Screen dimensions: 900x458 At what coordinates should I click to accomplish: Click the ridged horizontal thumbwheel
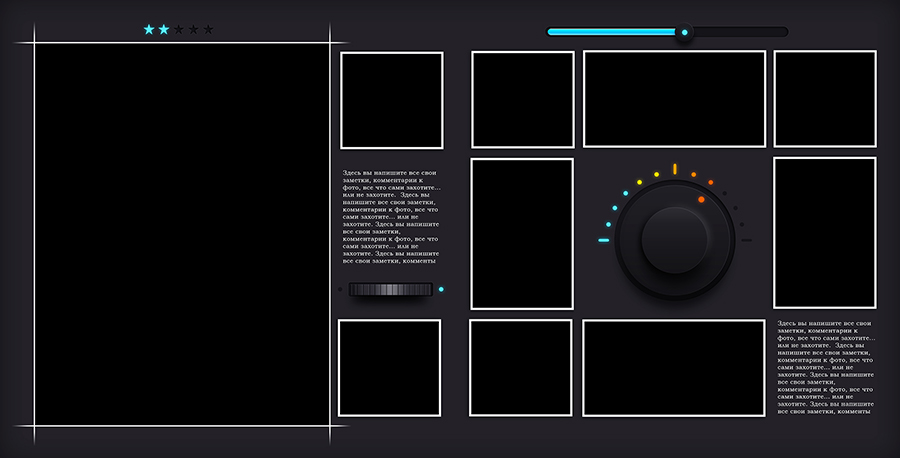click(x=390, y=289)
